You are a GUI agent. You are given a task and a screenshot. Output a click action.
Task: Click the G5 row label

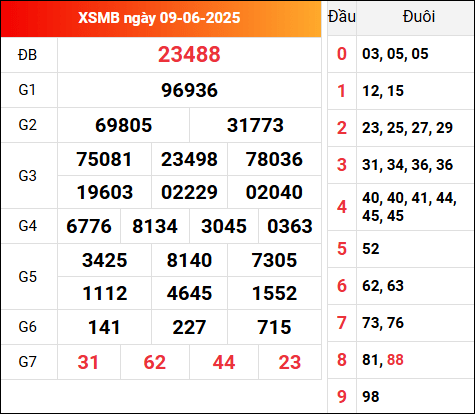coord(27,277)
